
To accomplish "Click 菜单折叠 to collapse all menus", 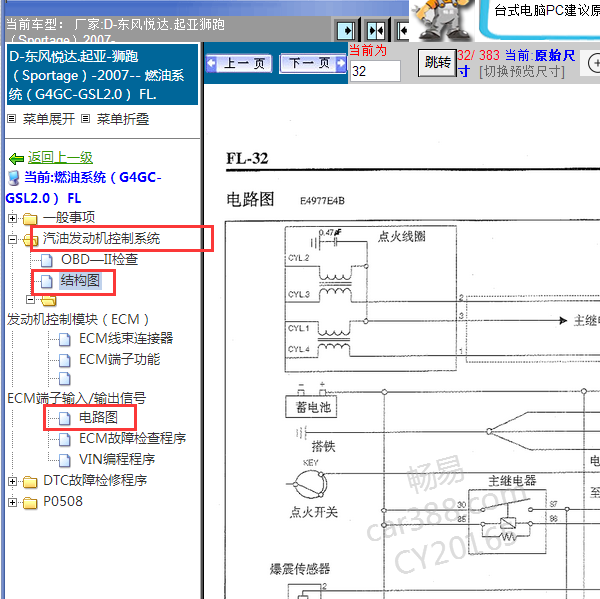I will point(122,119).
